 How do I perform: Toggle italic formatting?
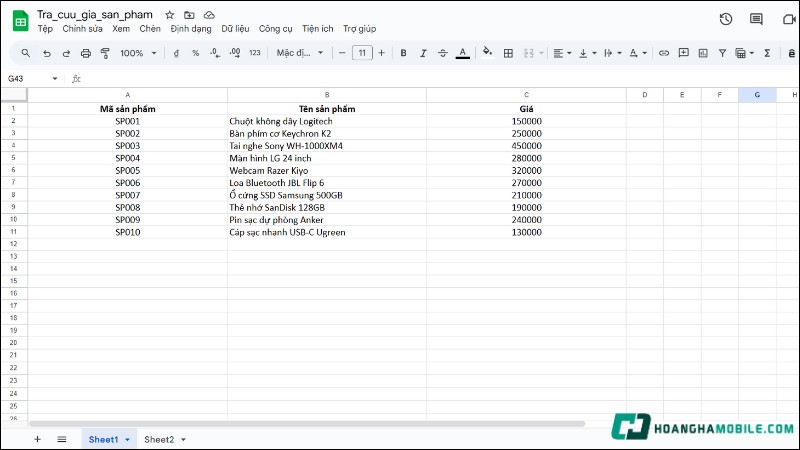[x=423, y=53]
